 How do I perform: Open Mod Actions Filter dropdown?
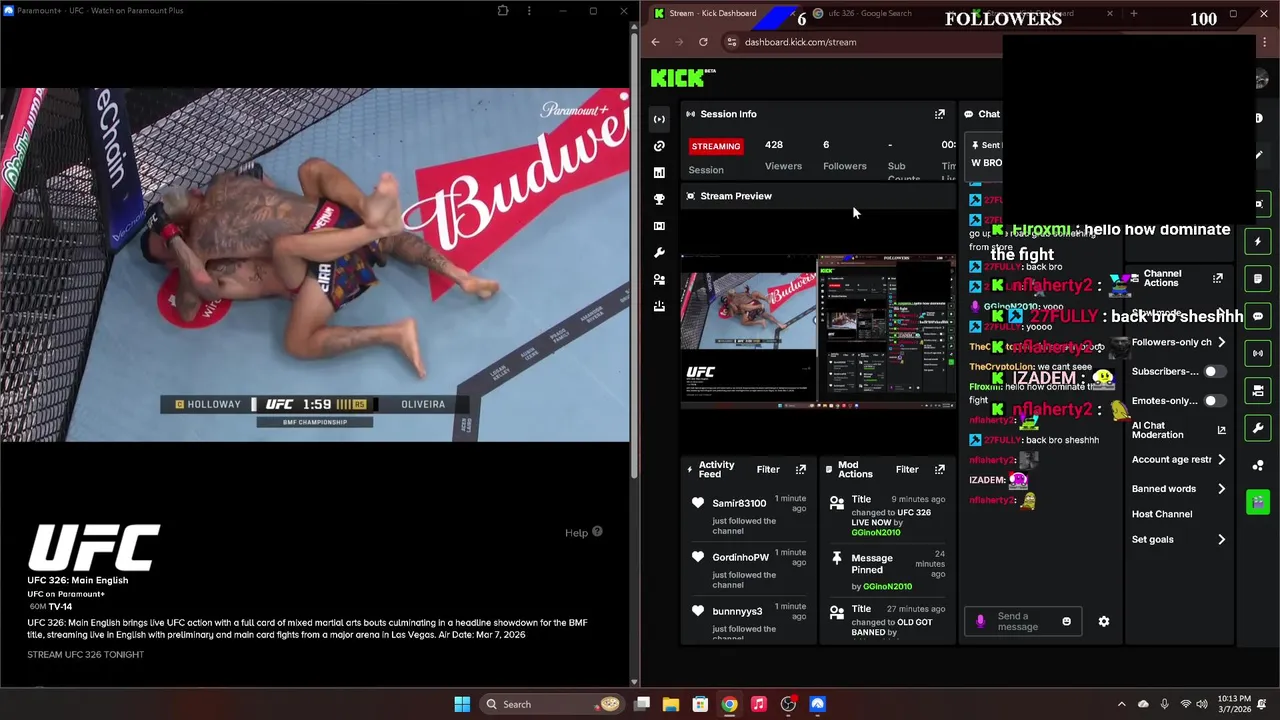(x=907, y=469)
